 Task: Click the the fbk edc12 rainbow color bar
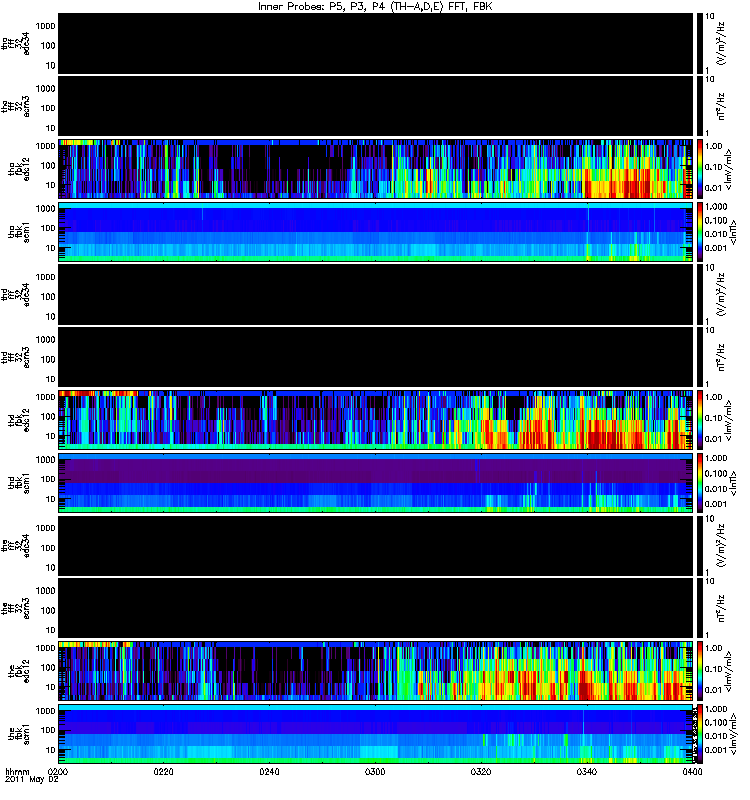click(x=700, y=671)
